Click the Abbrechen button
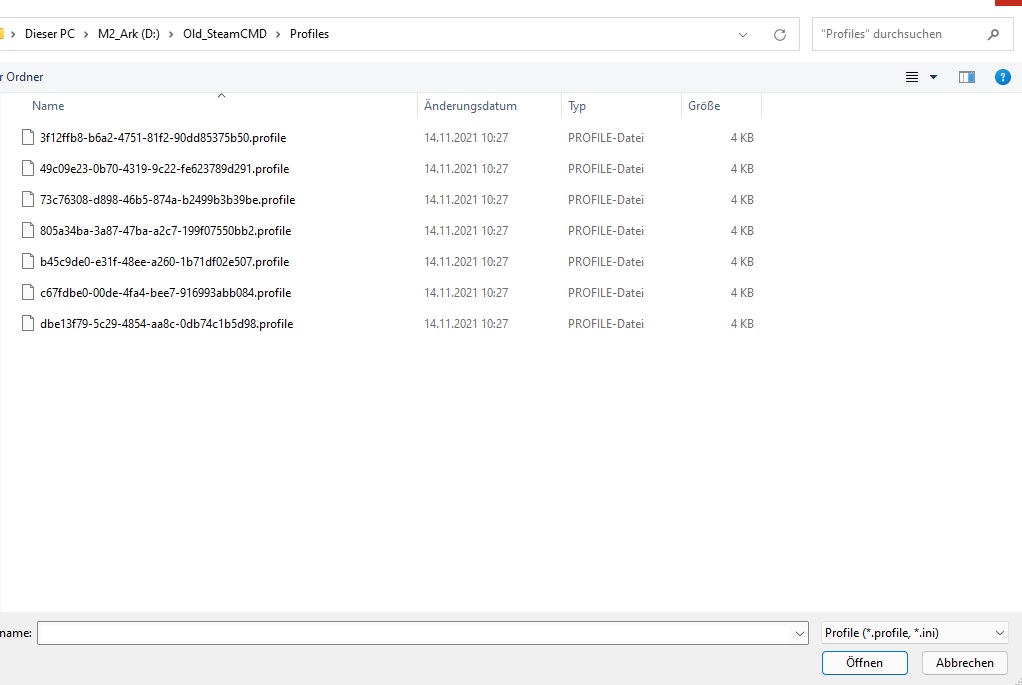The image size is (1022, 685). click(x=965, y=663)
